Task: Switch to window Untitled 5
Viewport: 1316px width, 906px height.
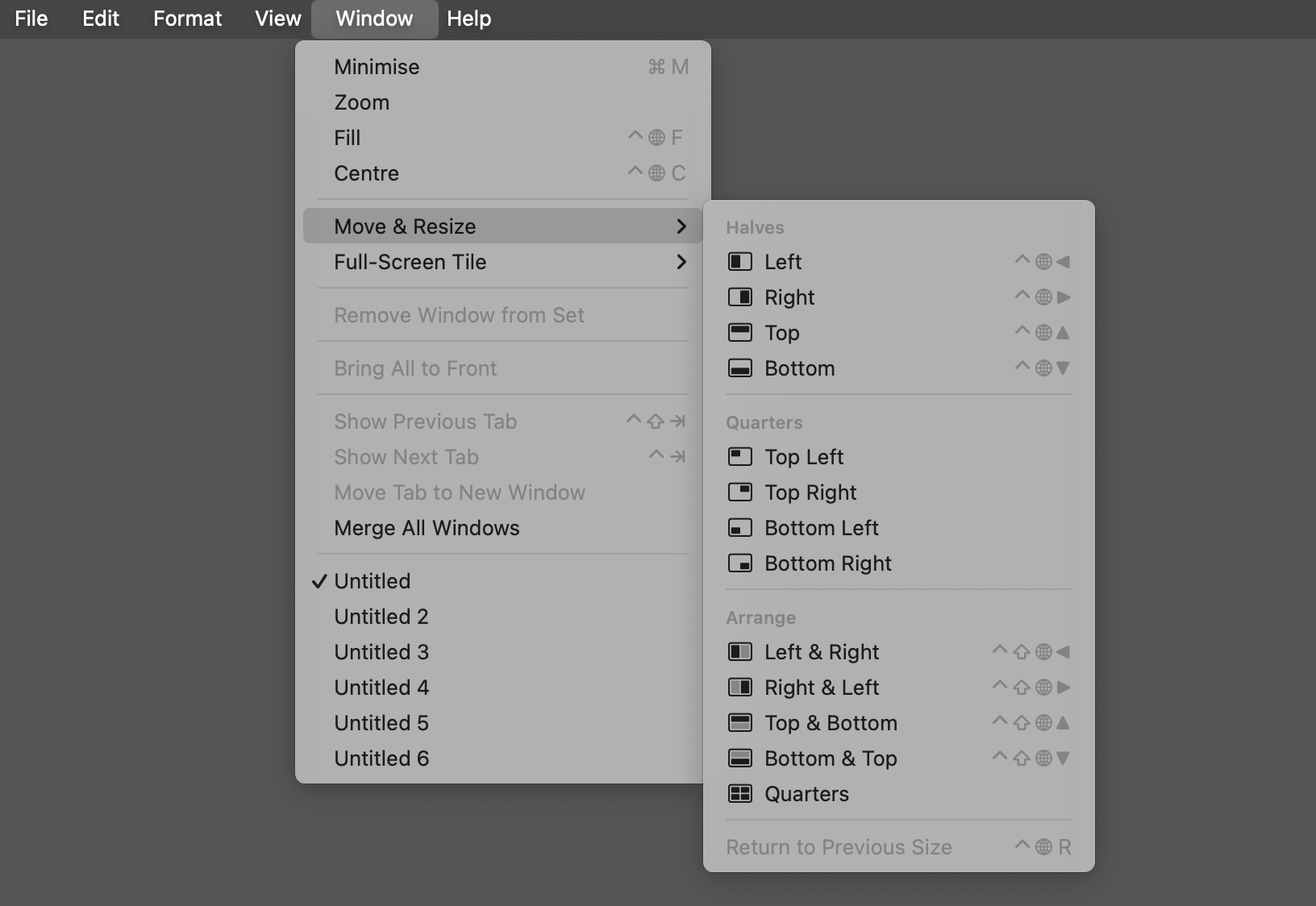Action: click(x=503, y=723)
